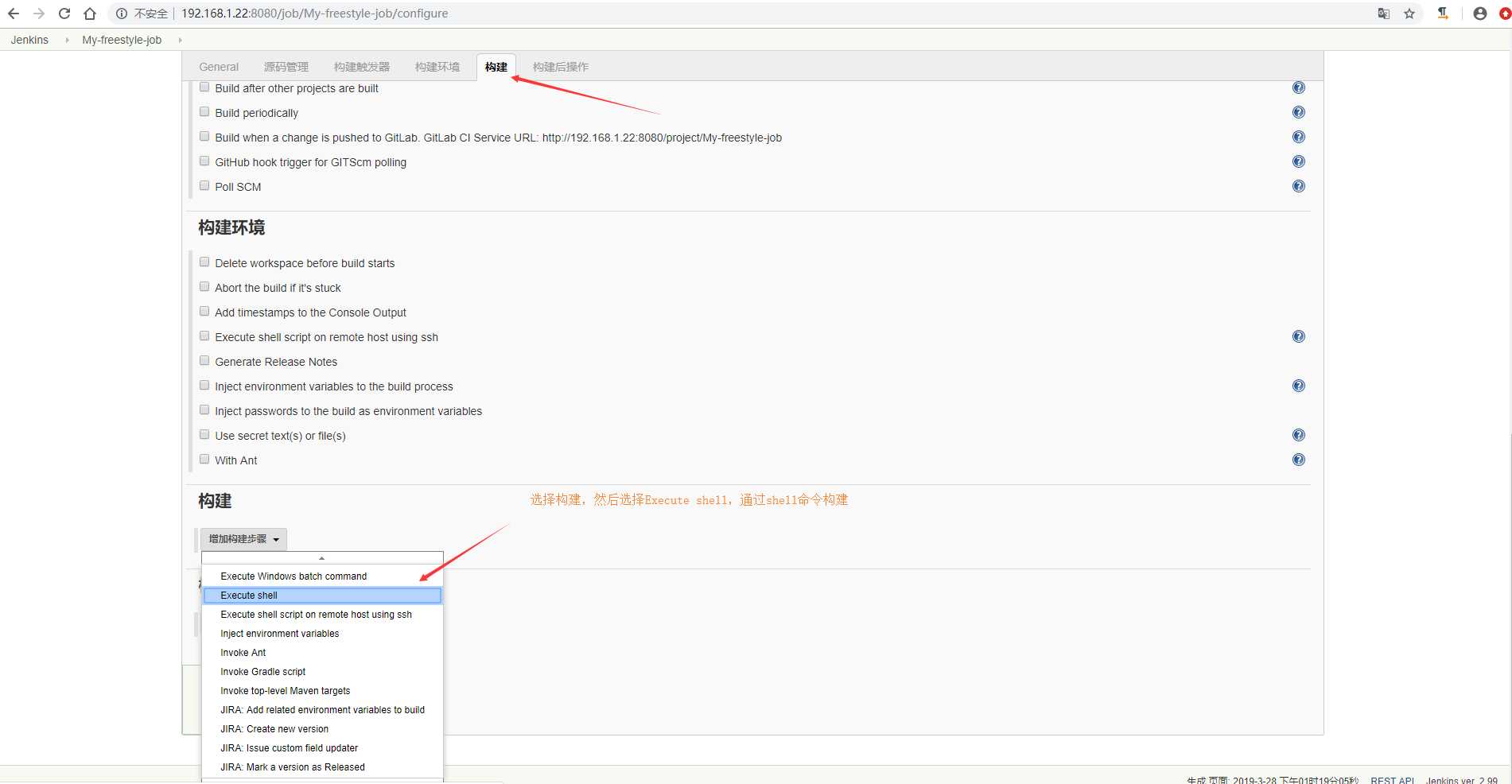Open the 增加构建步骤 dropdown button
This screenshot has width=1512, height=784.
pyautogui.click(x=243, y=539)
